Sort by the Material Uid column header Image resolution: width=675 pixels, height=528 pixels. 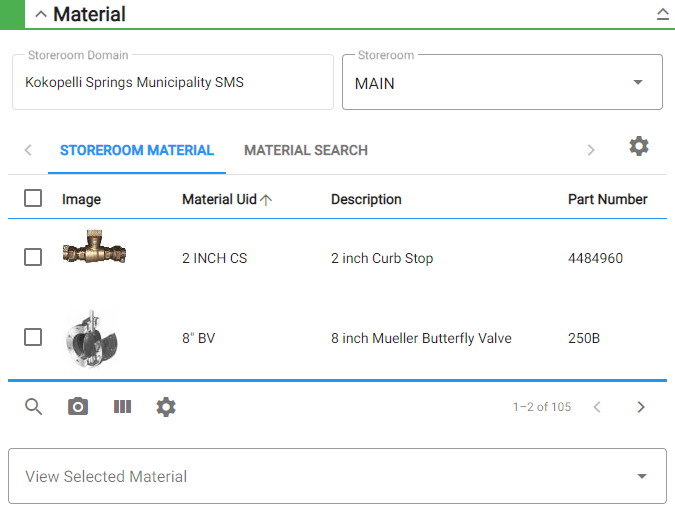coord(219,200)
